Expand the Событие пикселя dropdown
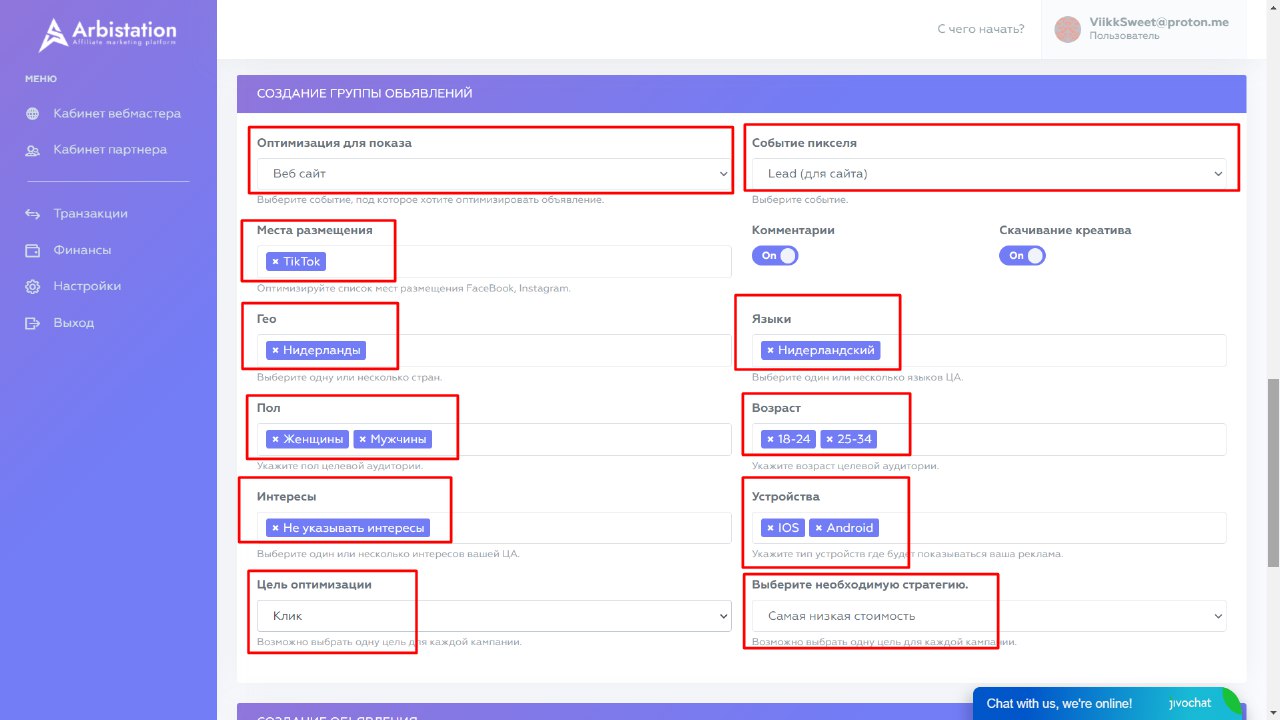The image size is (1280, 720). (x=989, y=174)
